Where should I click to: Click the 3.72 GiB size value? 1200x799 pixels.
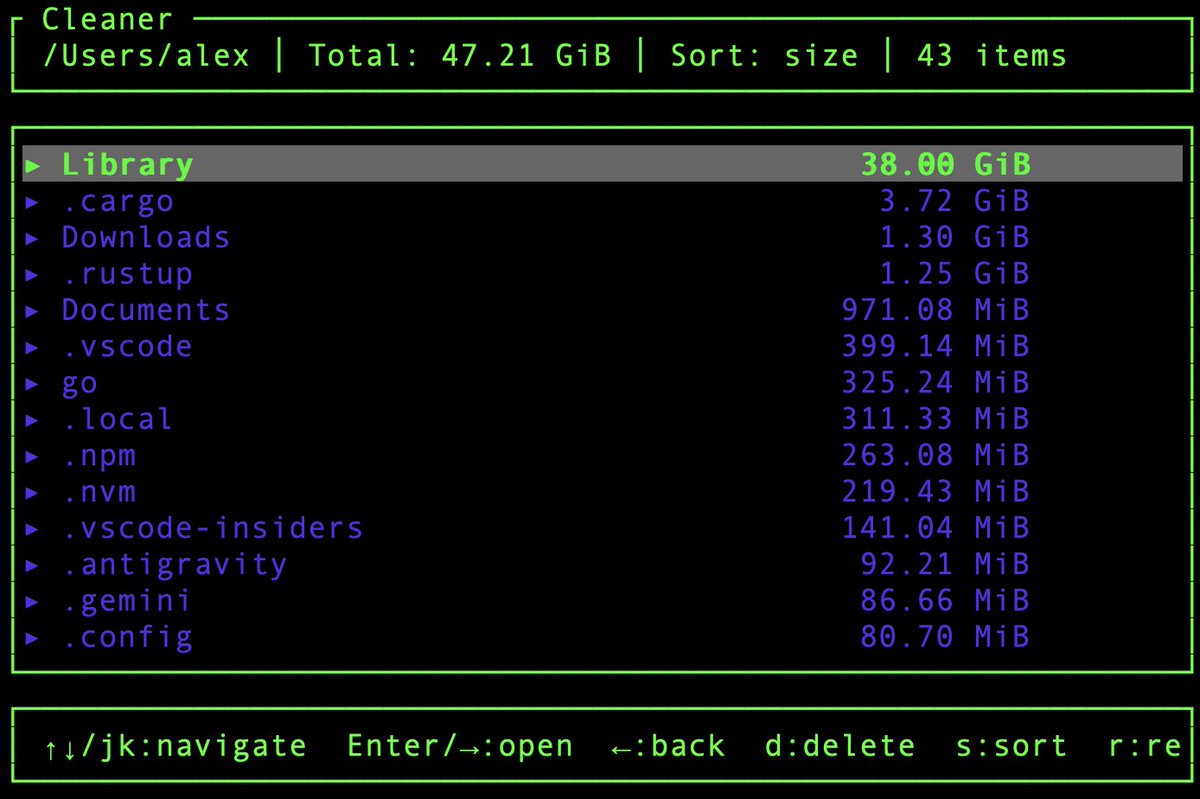[x=954, y=201]
